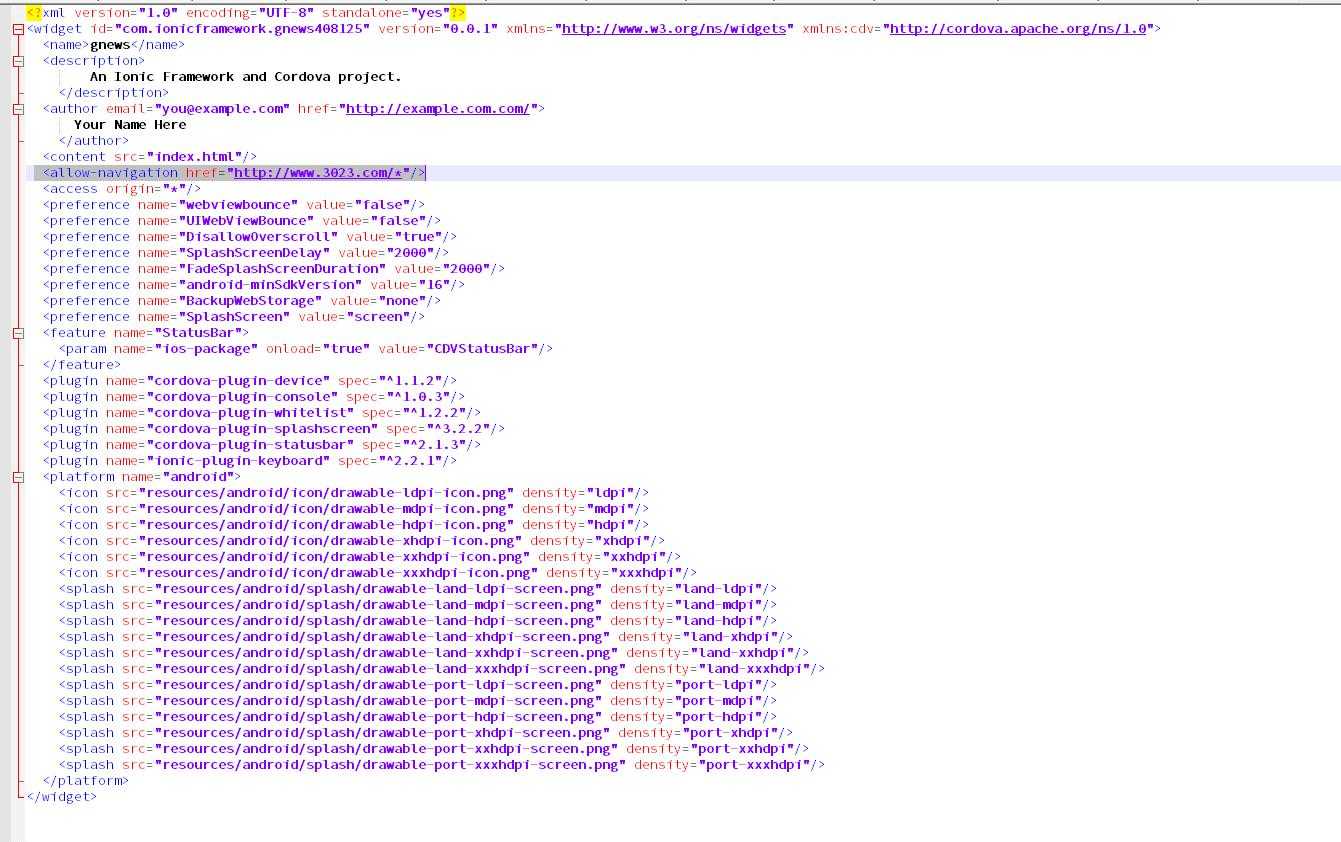Screen dimensions: 1341x842
Task: Click the 'index.html' content src value
Action: click(194, 157)
